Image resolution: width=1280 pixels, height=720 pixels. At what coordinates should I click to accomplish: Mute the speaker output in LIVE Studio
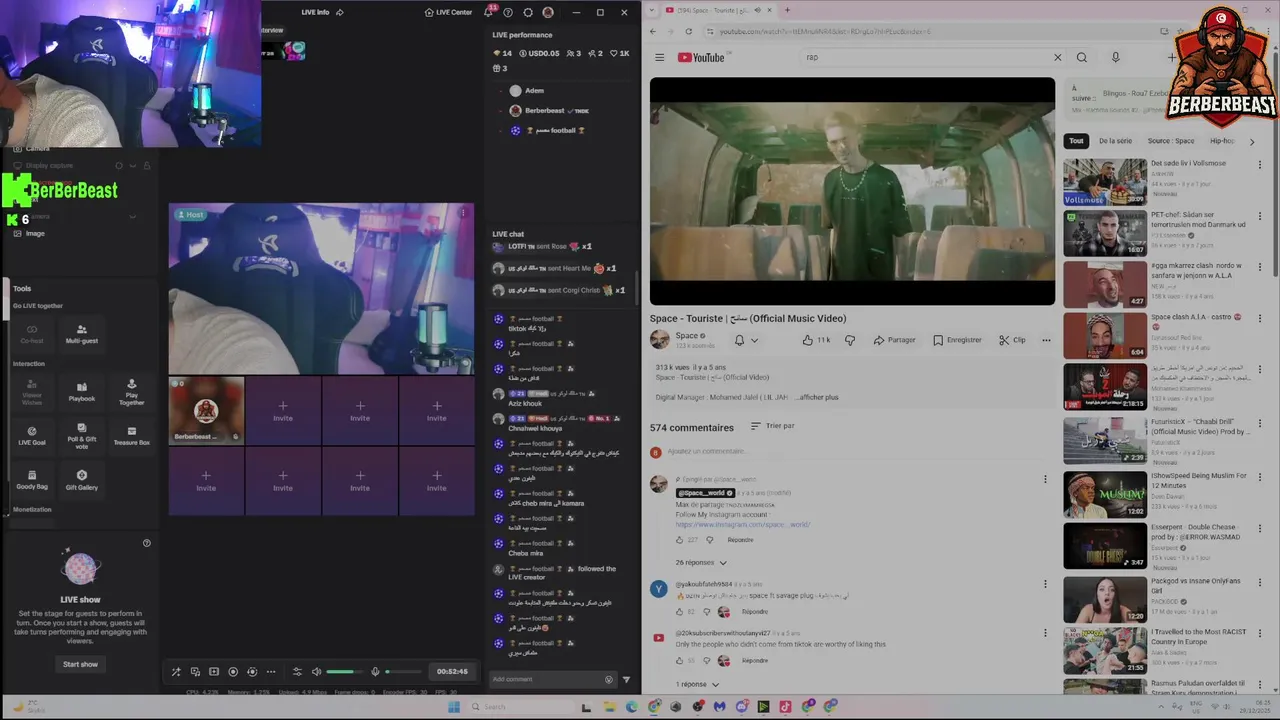tap(317, 672)
